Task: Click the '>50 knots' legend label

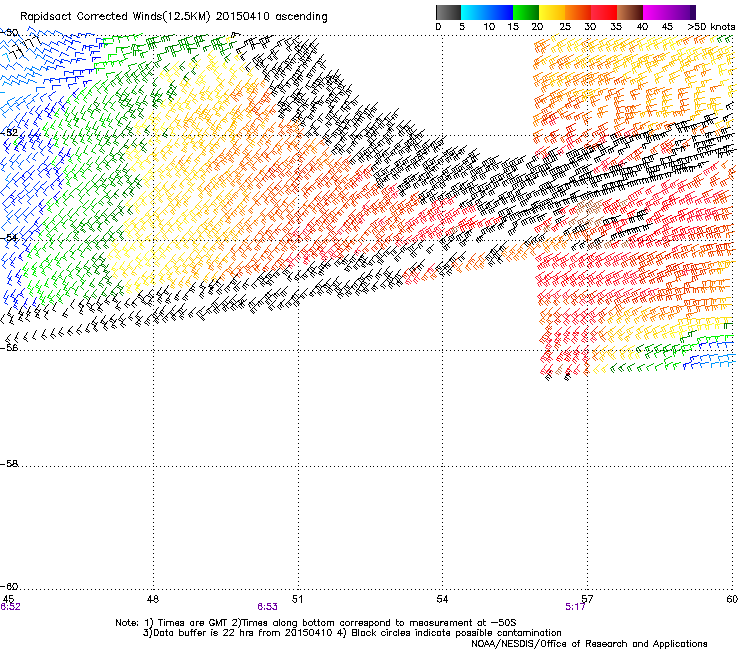Action: point(711,27)
